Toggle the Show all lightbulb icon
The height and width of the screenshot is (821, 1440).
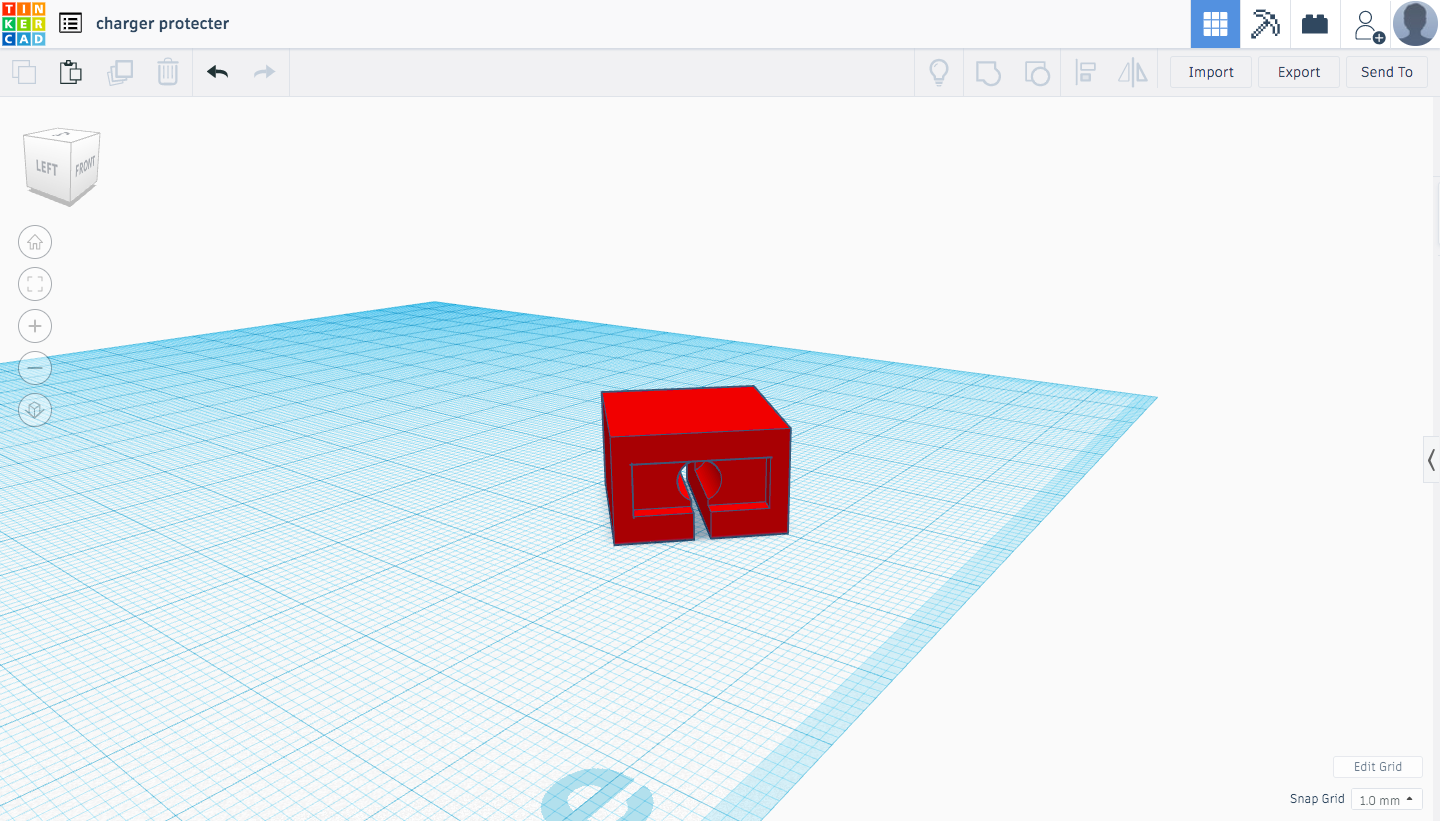(x=939, y=72)
